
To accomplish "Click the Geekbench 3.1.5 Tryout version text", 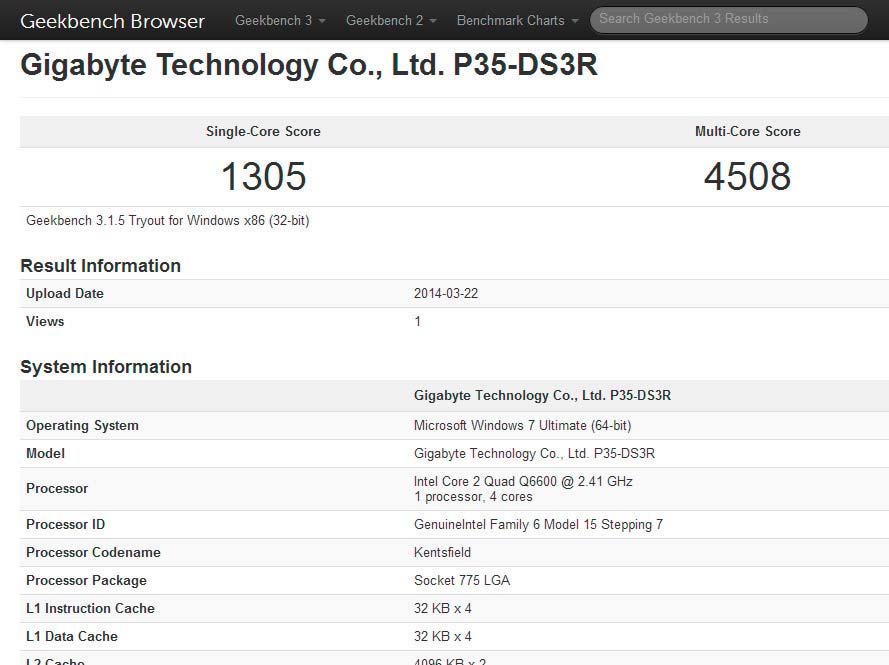I will pos(168,221).
